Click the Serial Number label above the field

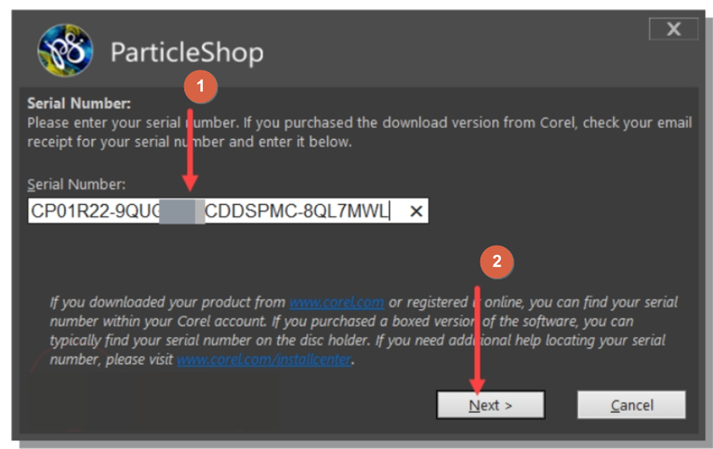[x=77, y=184]
